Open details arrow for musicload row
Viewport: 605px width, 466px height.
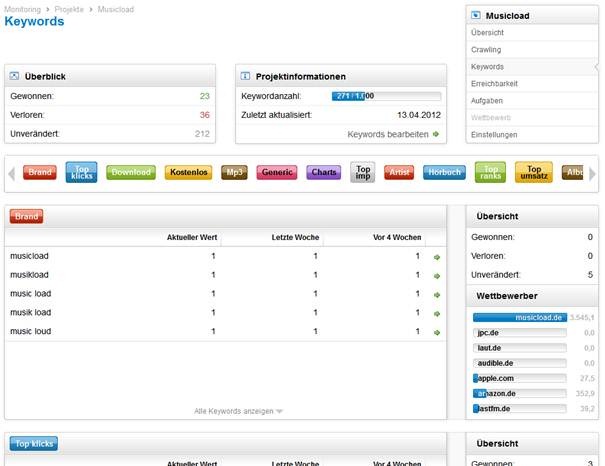coord(437,257)
